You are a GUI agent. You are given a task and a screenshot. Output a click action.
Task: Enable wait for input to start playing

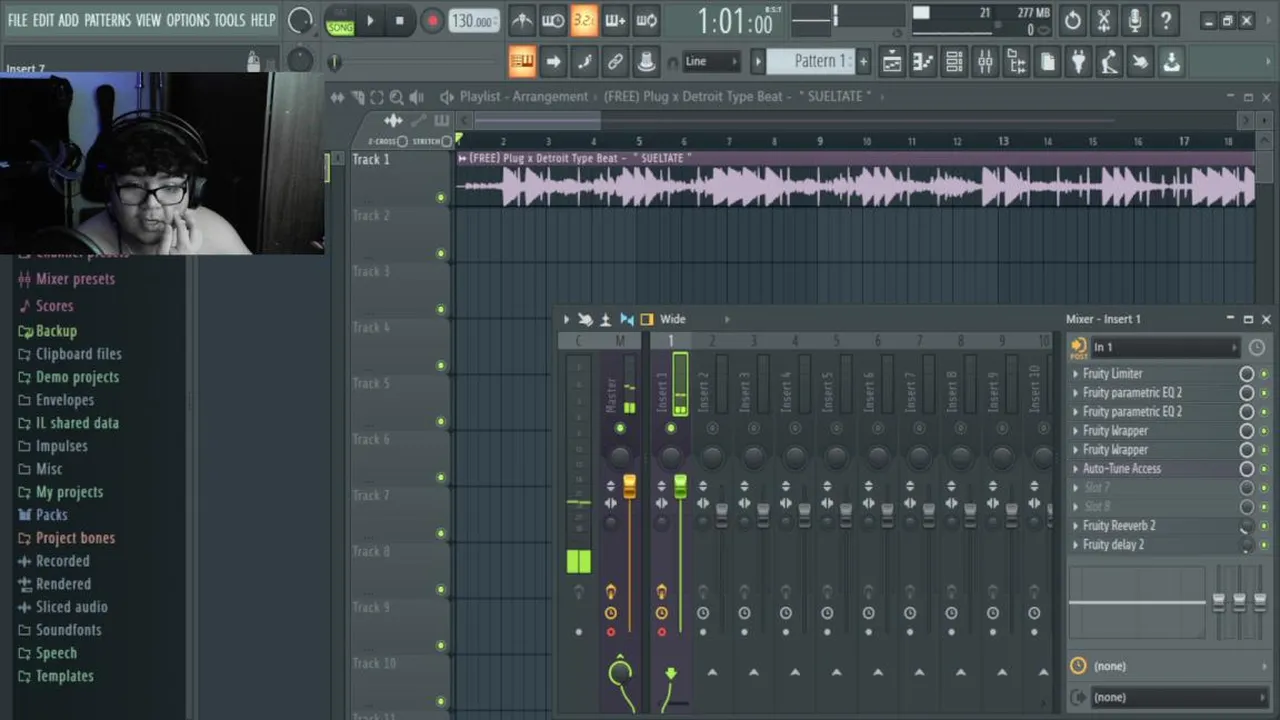click(553, 20)
